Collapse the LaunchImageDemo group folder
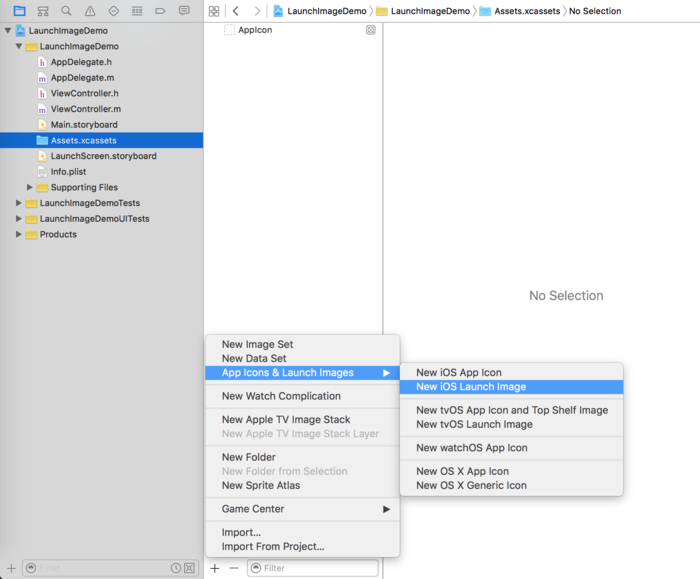 pos(19,46)
